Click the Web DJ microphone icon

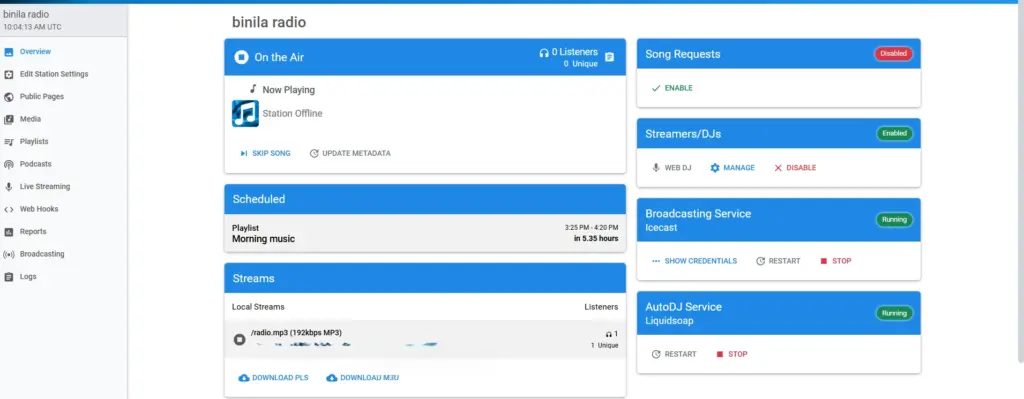656,168
